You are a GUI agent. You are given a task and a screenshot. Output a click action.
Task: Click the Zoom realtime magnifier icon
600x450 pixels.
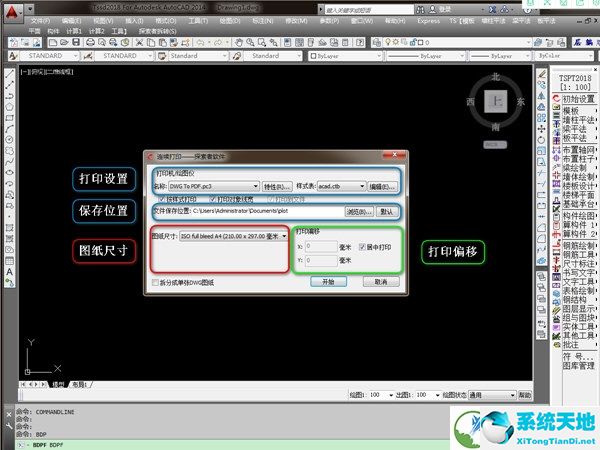250,42
